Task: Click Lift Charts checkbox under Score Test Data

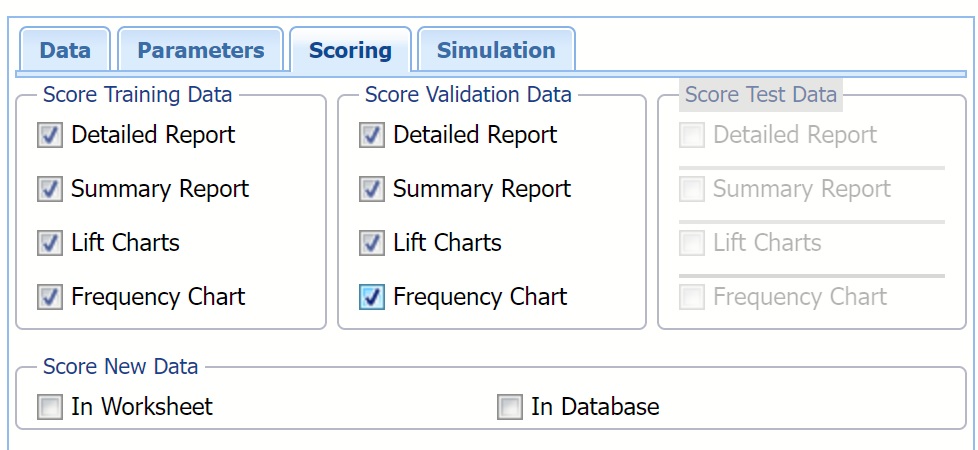Action: coord(692,243)
